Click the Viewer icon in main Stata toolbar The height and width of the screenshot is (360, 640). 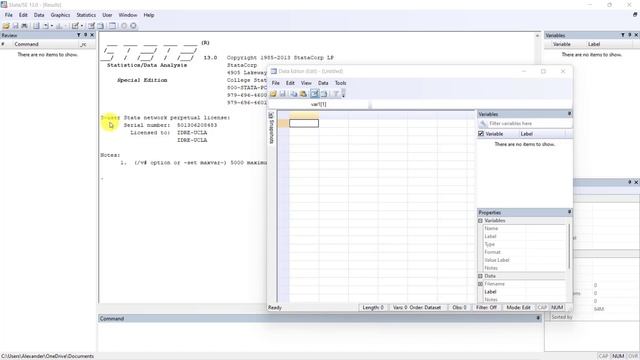pyautogui.click(x=46, y=26)
